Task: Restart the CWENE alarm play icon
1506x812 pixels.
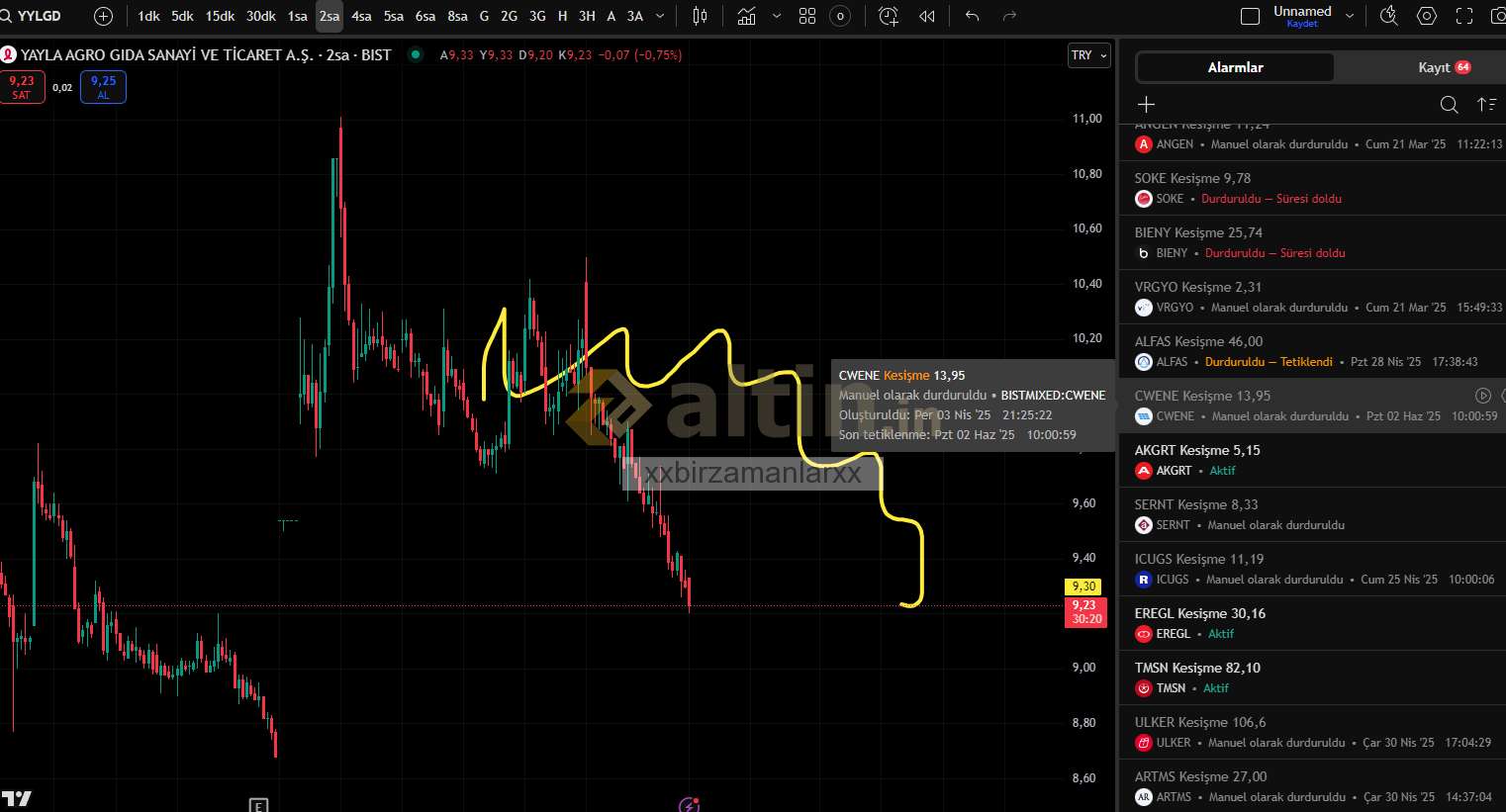Action: (x=1482, y=396)
